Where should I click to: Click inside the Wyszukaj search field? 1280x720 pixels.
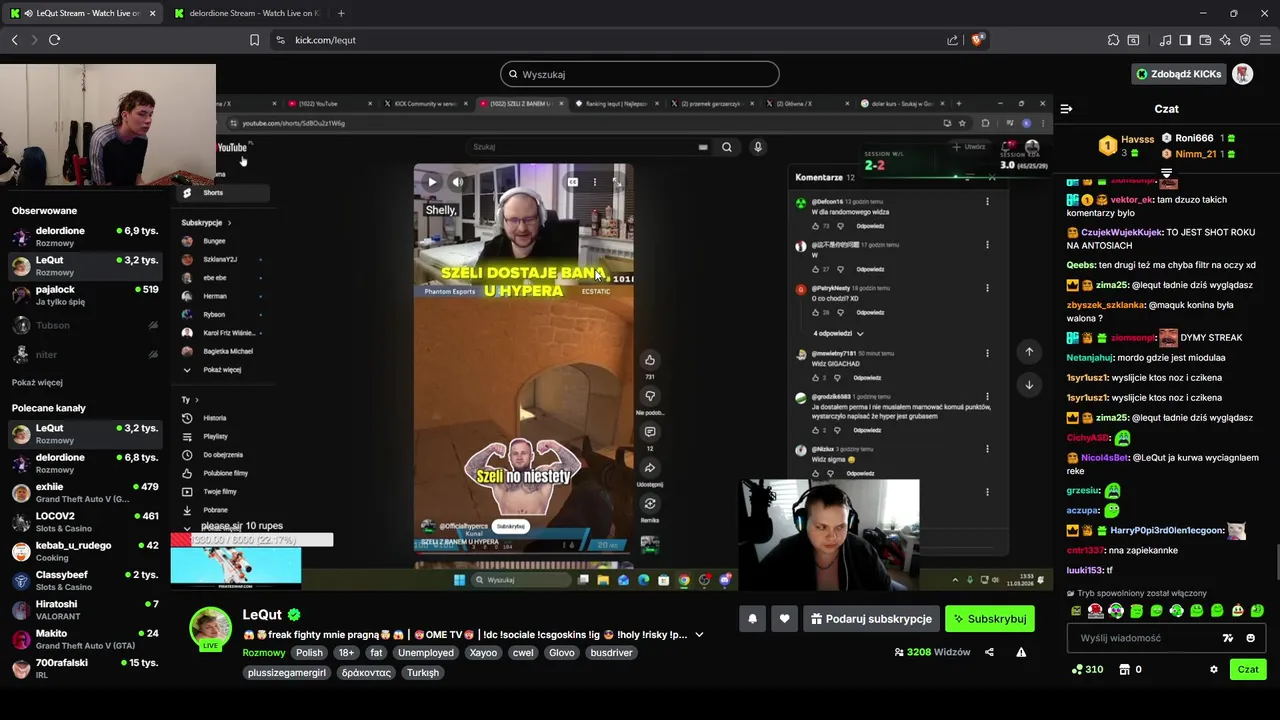coord(640,74)
